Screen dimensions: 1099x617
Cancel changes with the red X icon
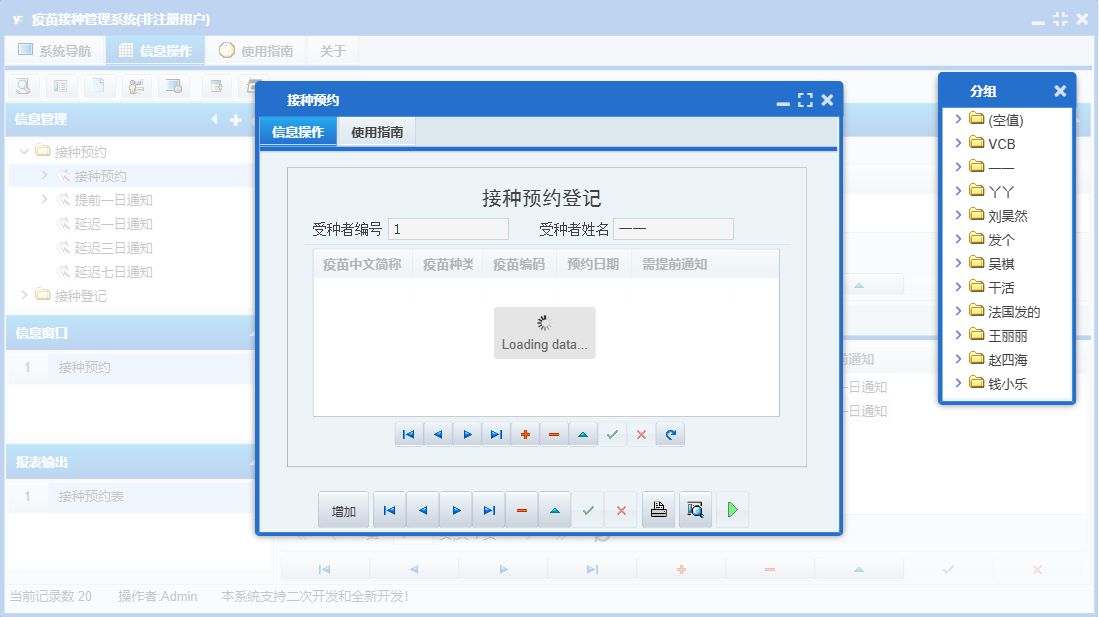point(641,434)
